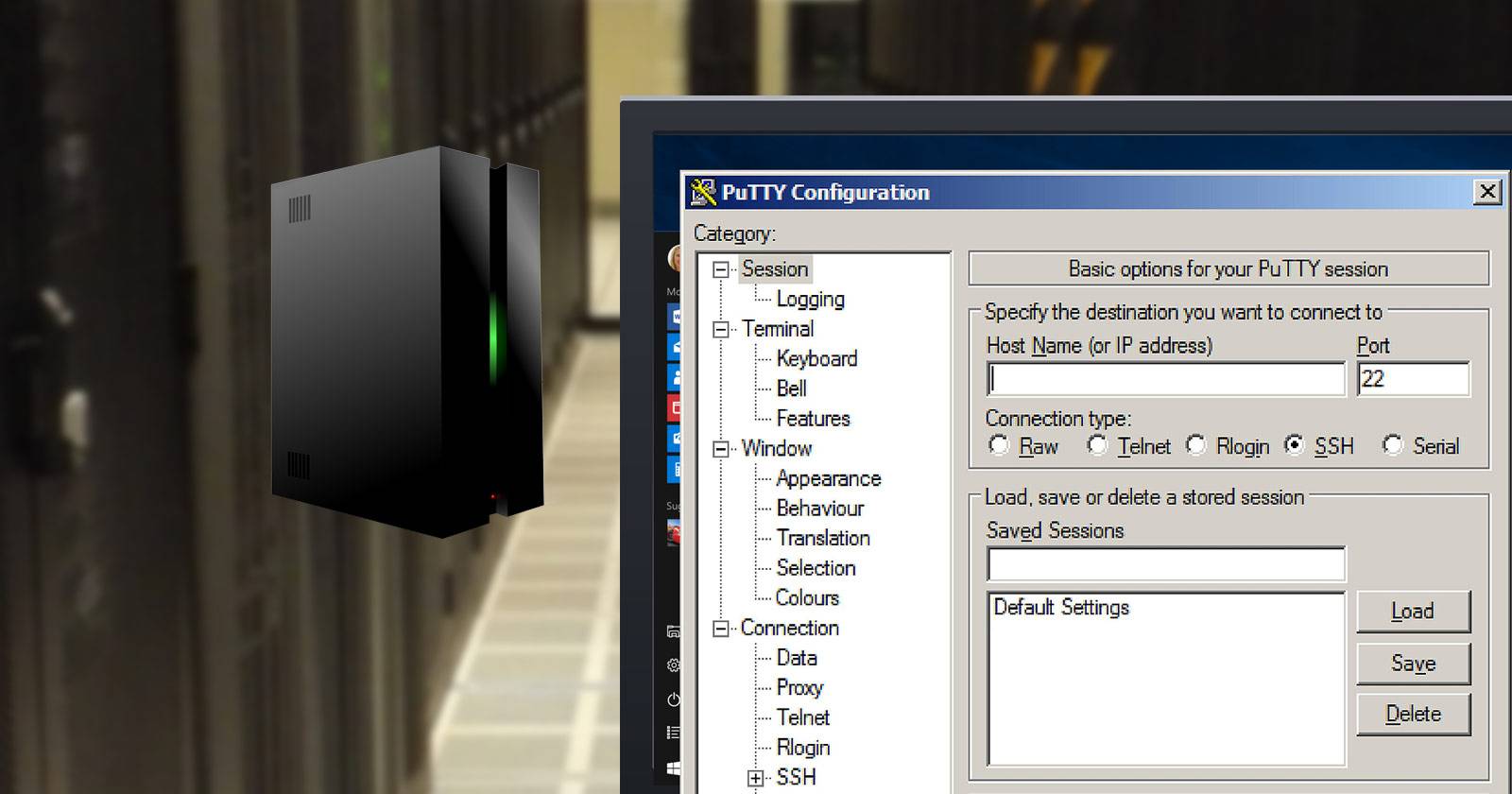Focus the Host Name input field
The width and height of the screenshot is (1512, 794).
pyautogui.click(x=1166, y=379)
